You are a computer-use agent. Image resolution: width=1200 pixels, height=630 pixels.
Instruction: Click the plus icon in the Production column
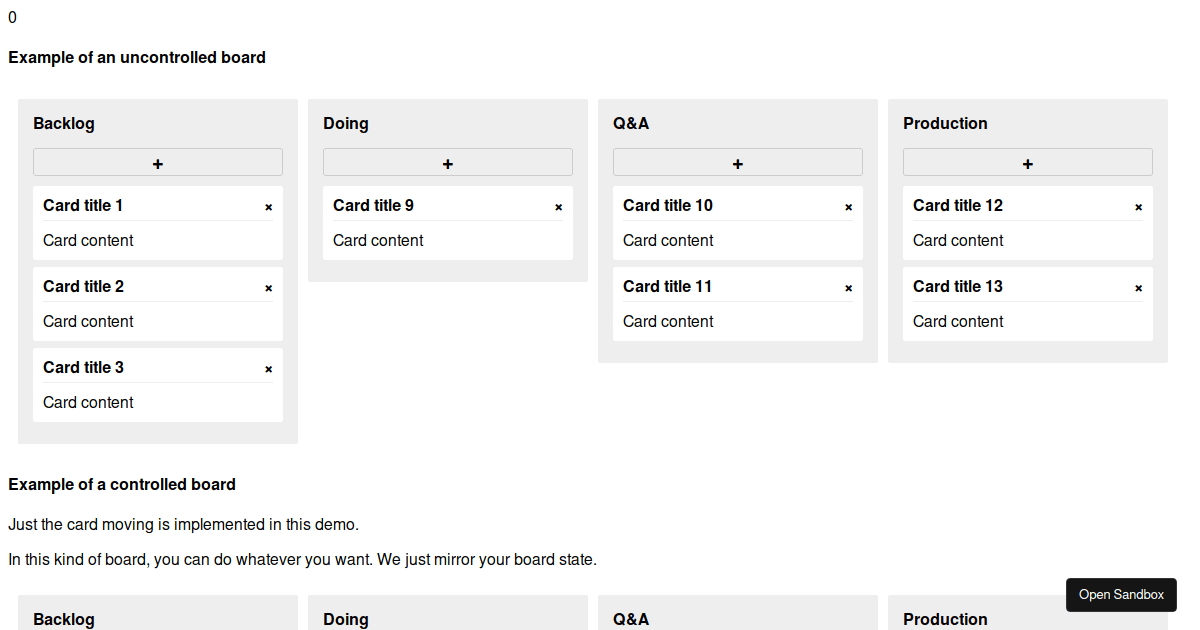[1027, 161]
